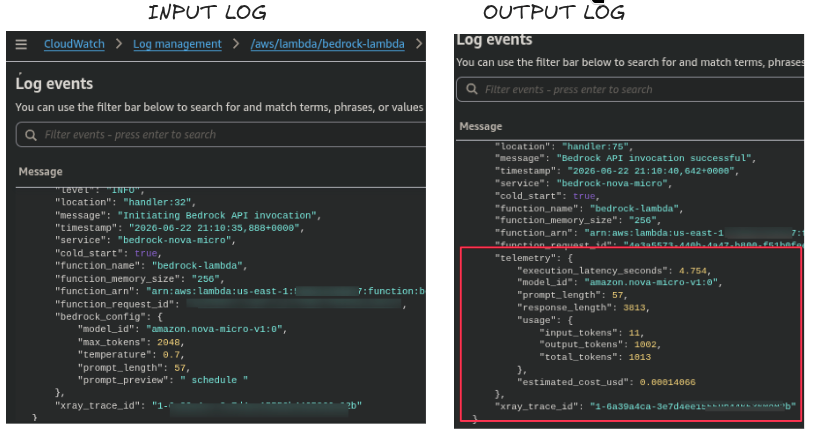
Task: Select model_id value in bedrock_config
Action: click(x=214, y=329)
